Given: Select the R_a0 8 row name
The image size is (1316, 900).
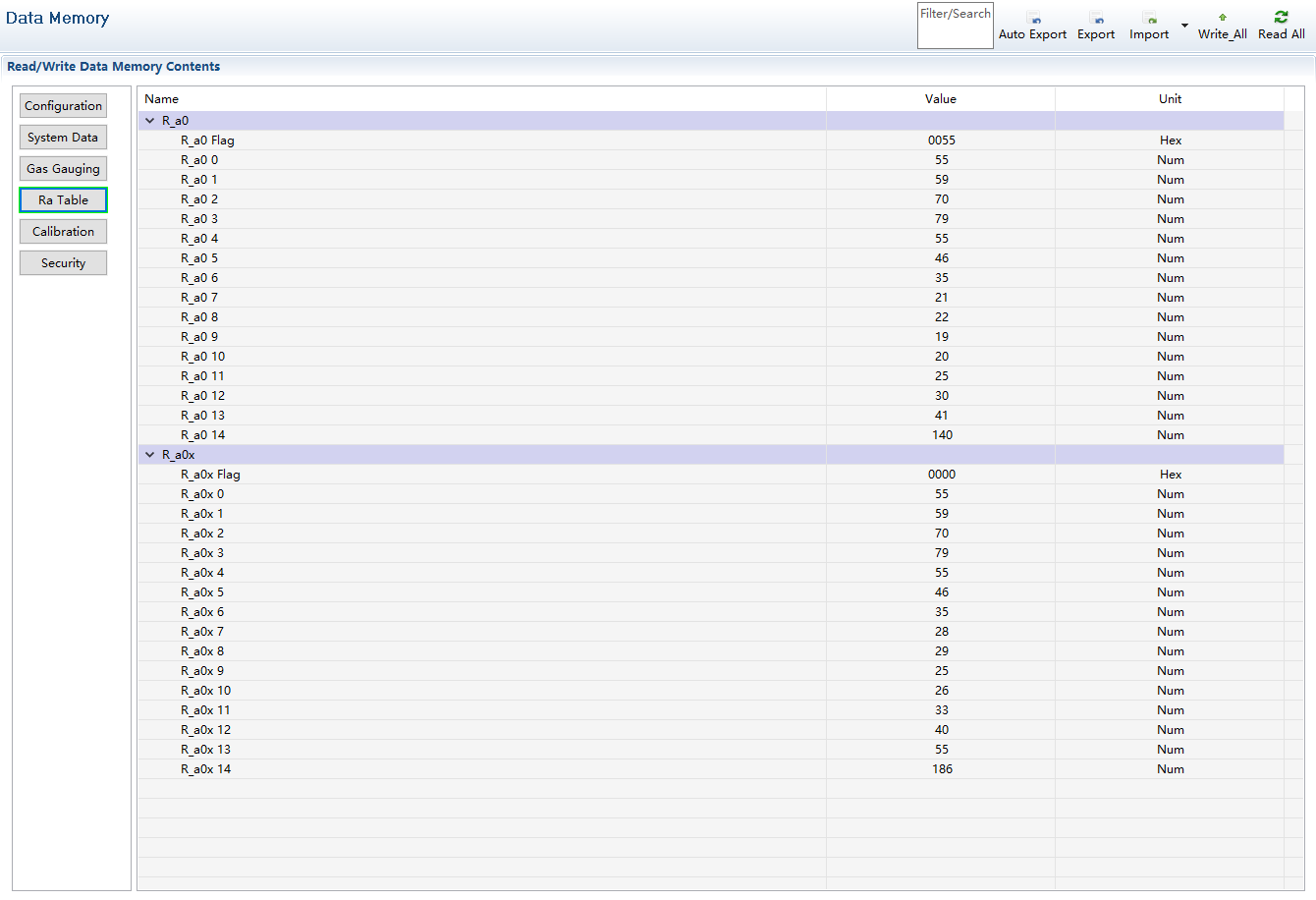Looking at the screenshot, I should 199,317.
